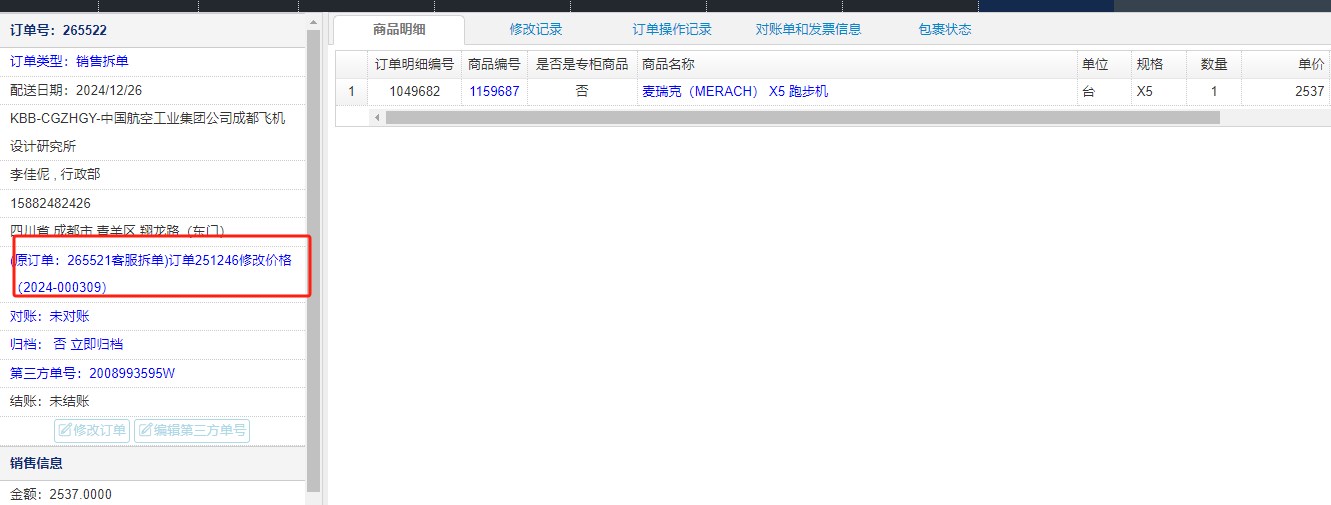Click the 是否是专柜商品 column header
1331x505 pixels.
coord(582,64)
